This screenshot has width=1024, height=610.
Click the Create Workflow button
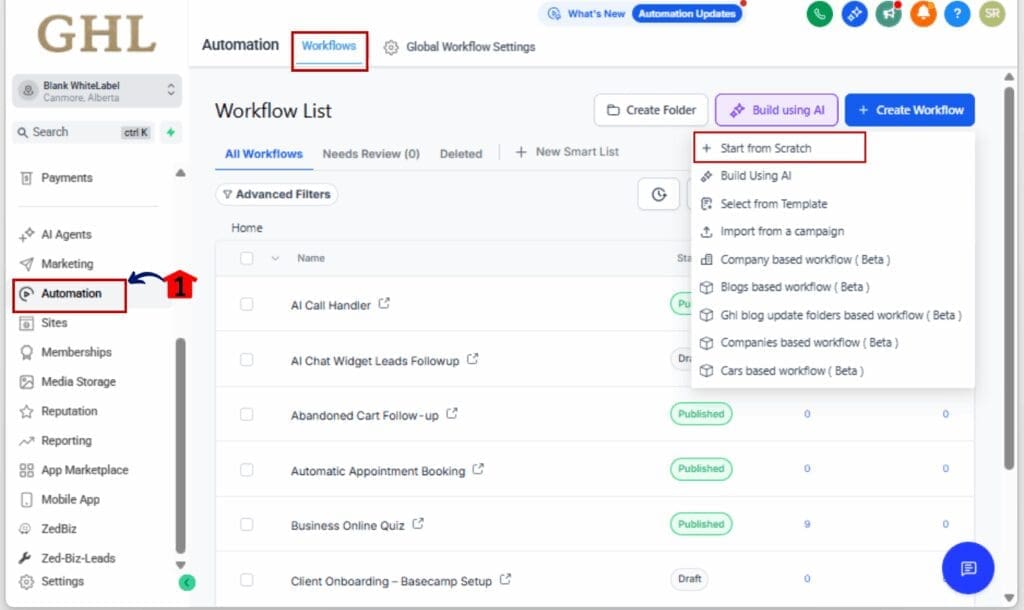[x=909, y=110]
